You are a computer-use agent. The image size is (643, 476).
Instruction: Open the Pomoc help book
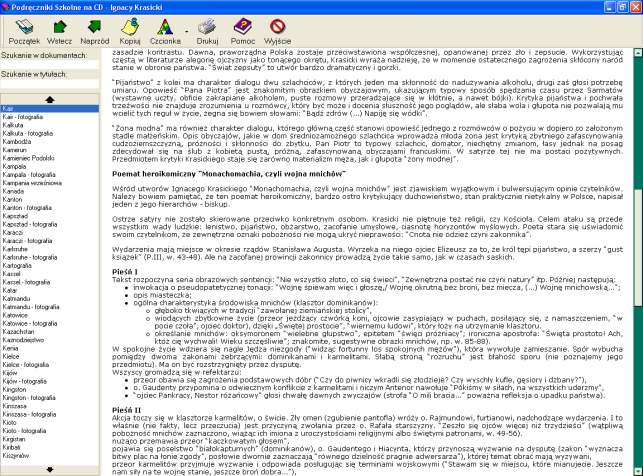click(x=243, y=31)
